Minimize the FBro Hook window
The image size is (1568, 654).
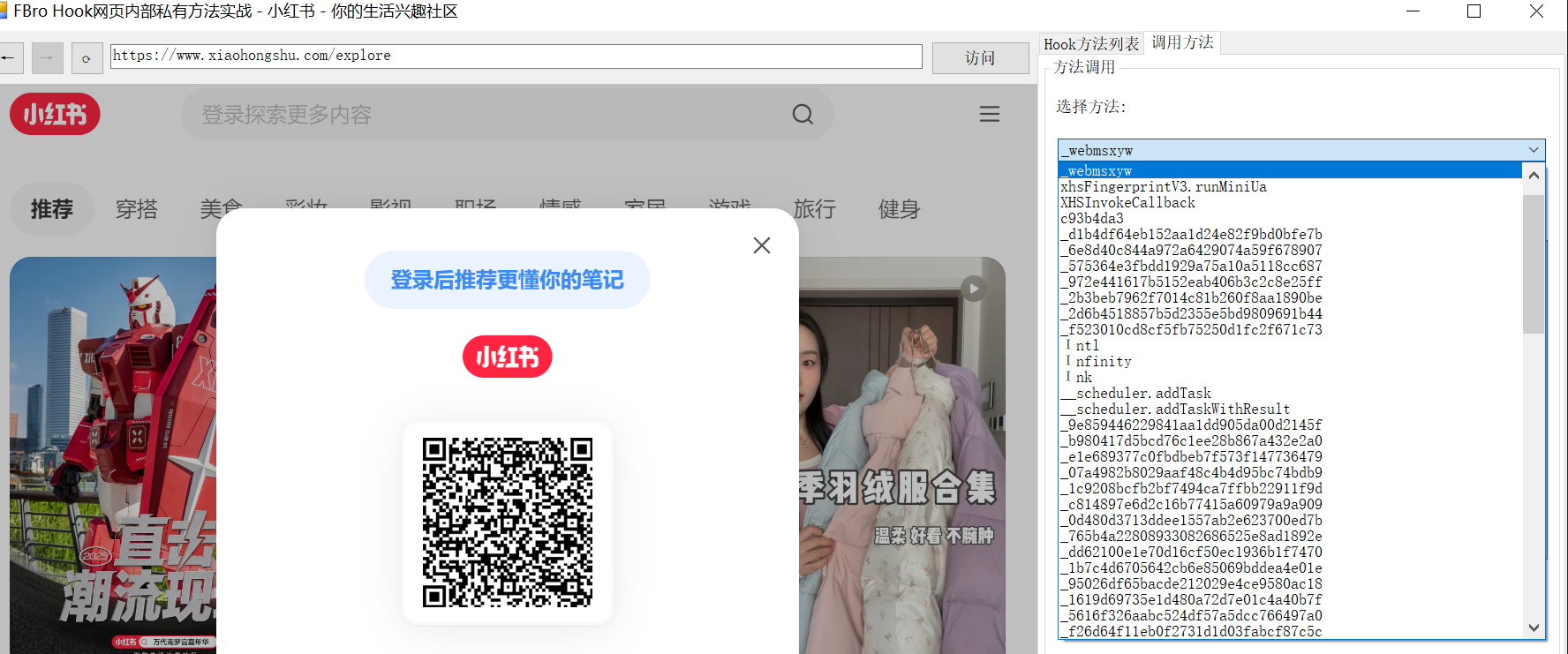pyautogui.click(x=1413, y=11)
